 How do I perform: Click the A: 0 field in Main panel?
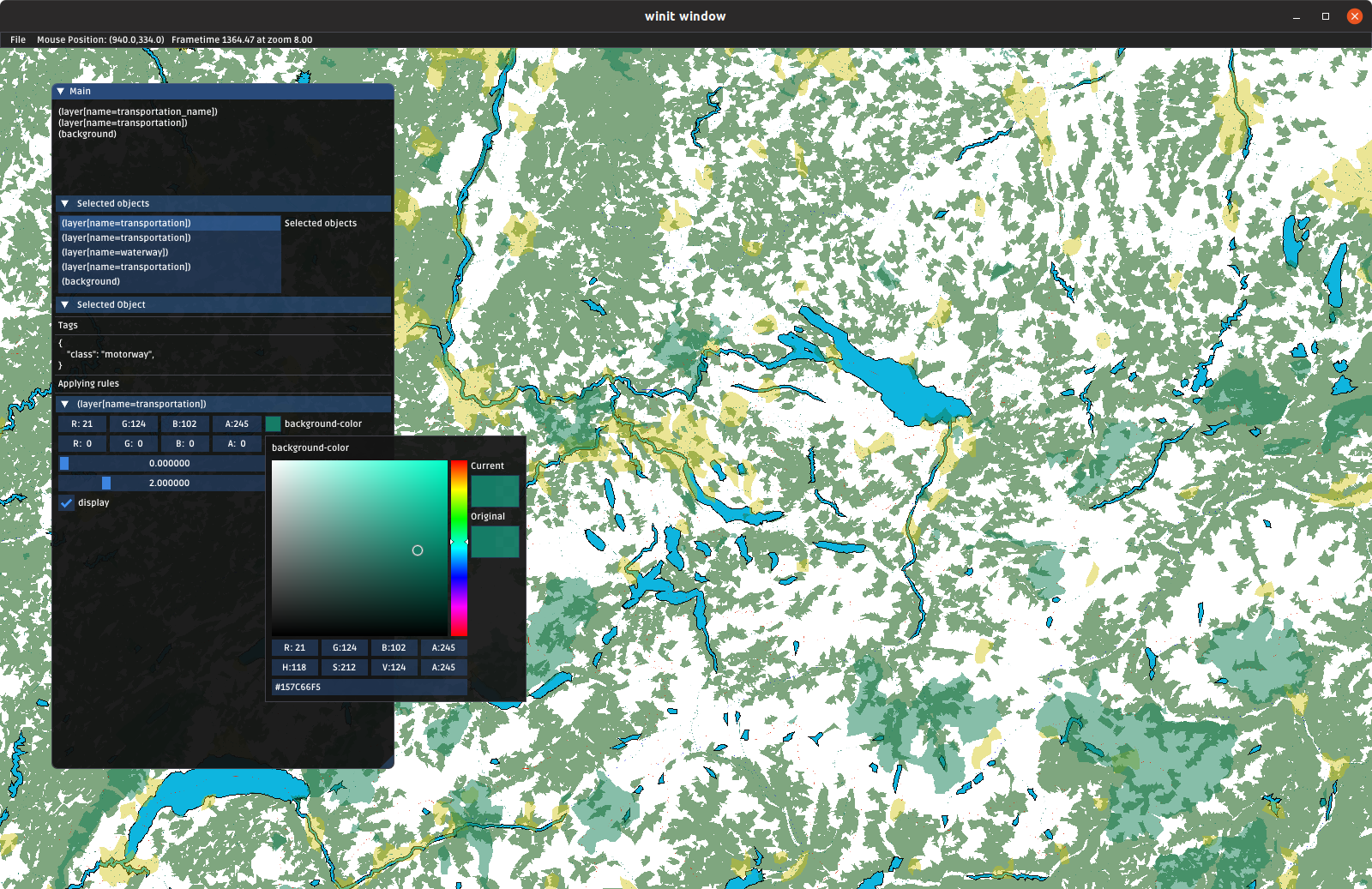(x=237, y=443)
